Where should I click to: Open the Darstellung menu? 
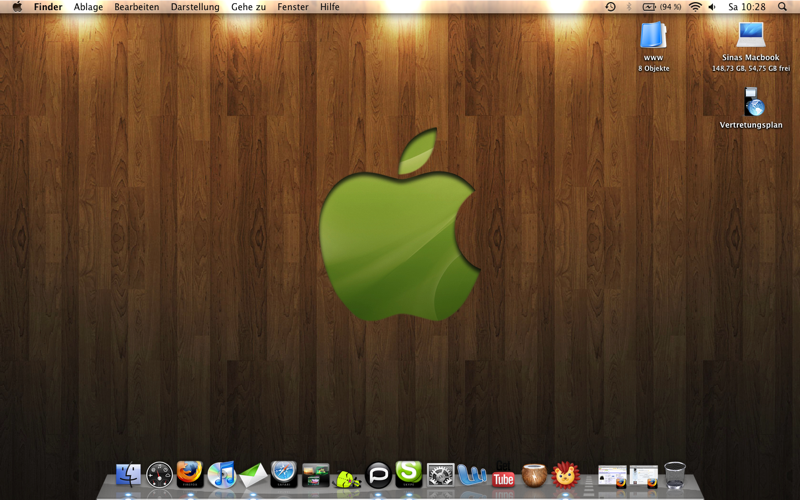pyautogui.click(x=195, y=7)
